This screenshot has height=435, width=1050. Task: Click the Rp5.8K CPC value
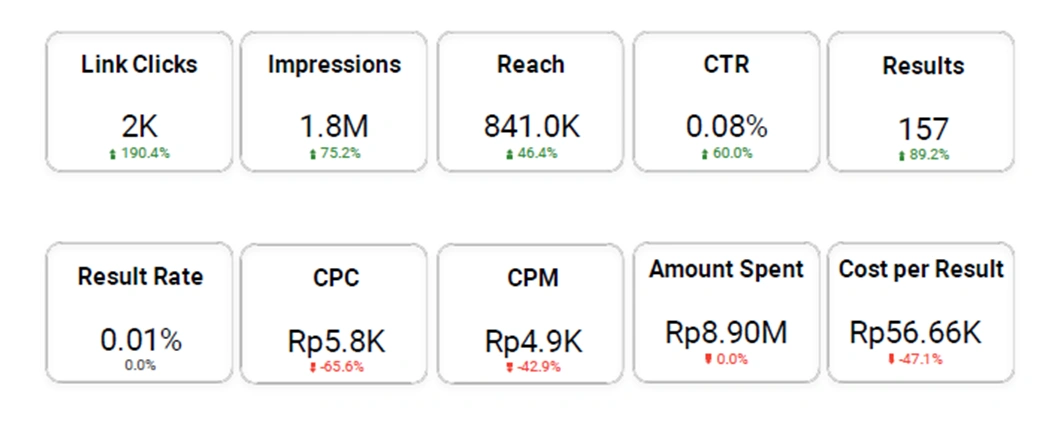tap(336, 342)
